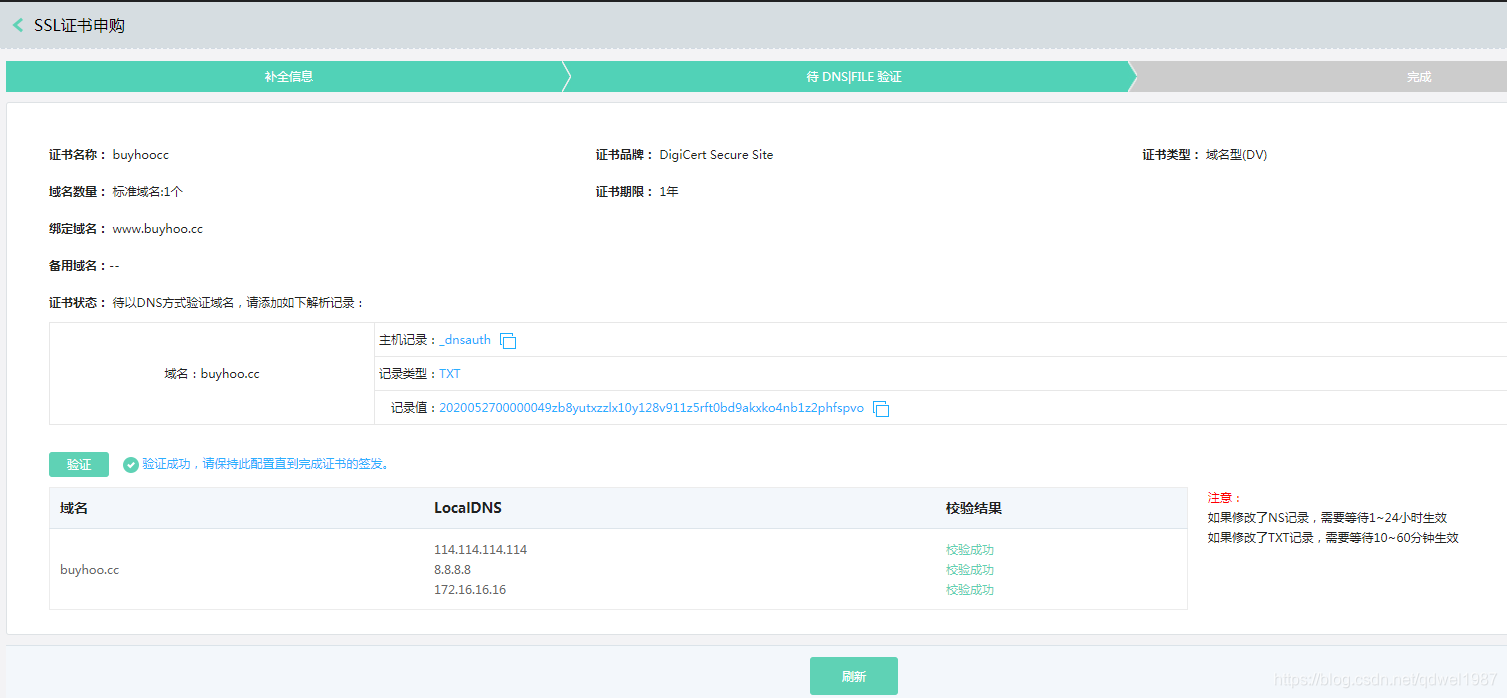Click the 校验结果 column header

[x=974, y=508]
